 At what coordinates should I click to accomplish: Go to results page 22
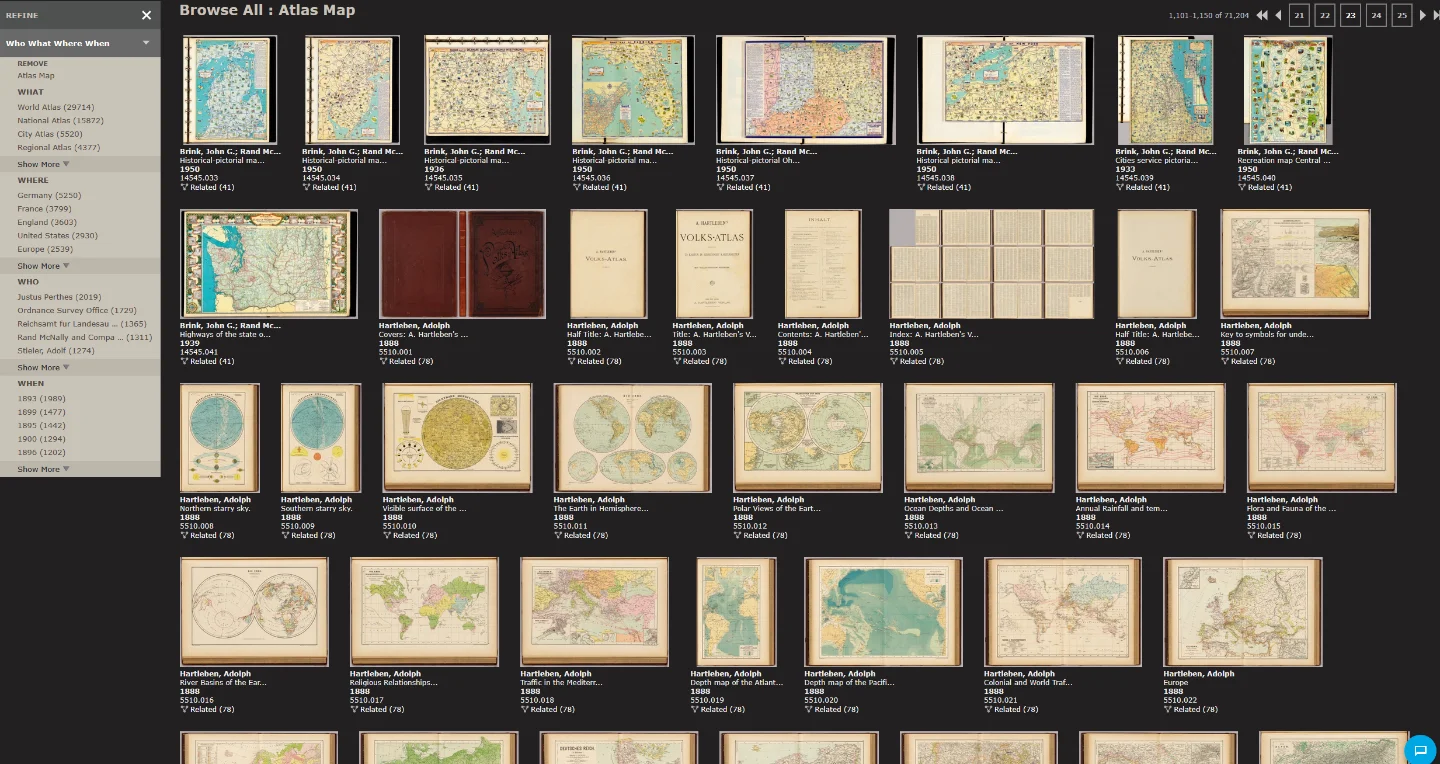click(1325, 15)
